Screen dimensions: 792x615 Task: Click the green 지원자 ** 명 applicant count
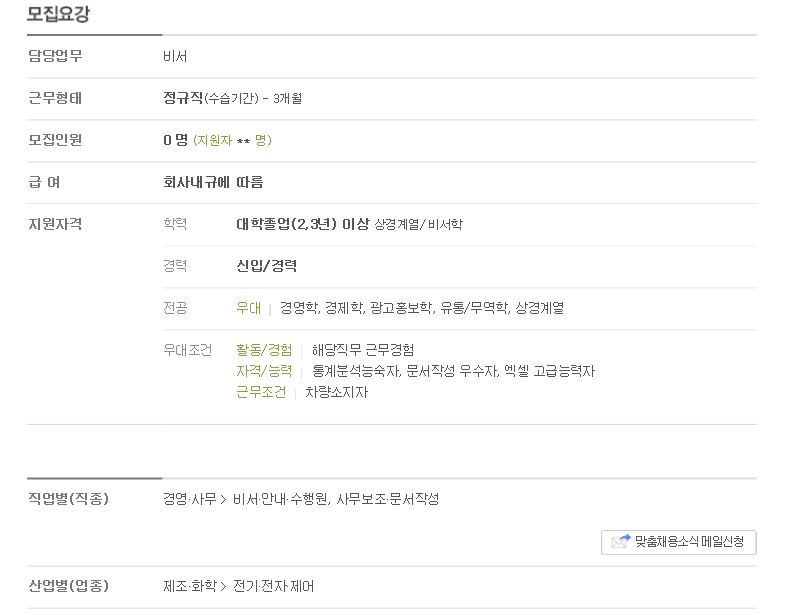coord(232,140)
